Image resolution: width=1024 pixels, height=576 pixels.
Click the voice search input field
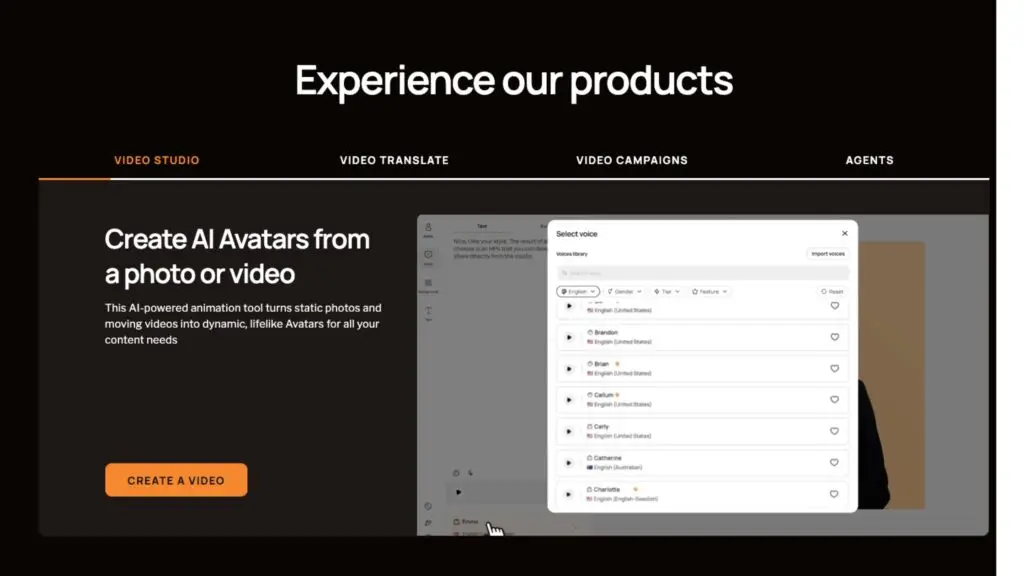tap(700, 272)
